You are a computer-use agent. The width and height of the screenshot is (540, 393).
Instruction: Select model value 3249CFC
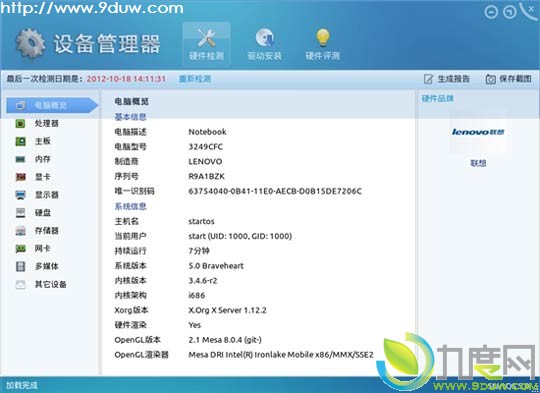click(x=206, y=147)
